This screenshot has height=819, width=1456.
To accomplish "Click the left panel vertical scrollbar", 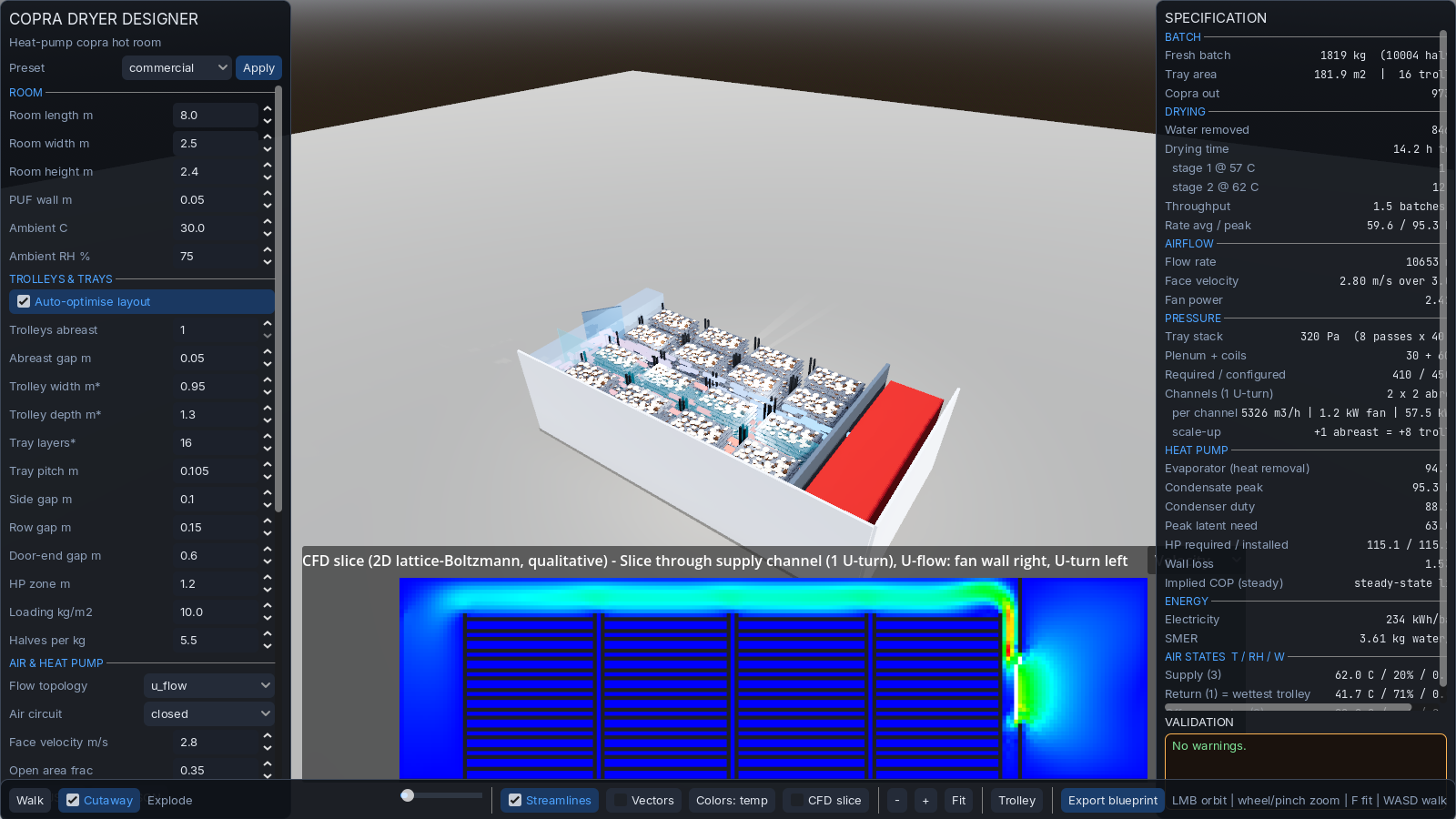I will [278, 298].
